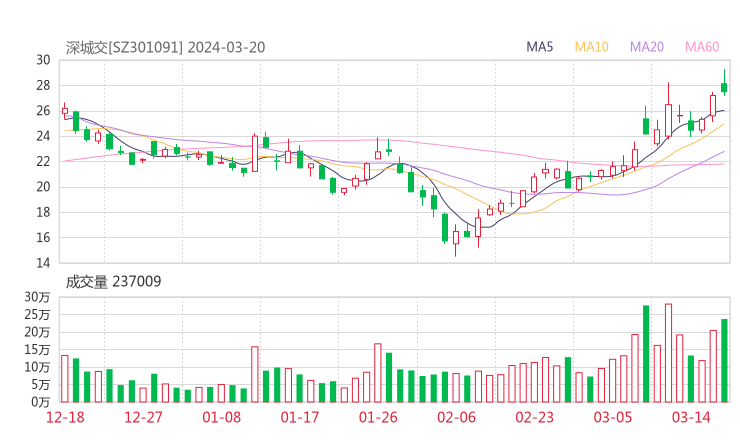The image size is (740, 440).
Task: Click the volume axis label 30万
Action: (37, 297)
